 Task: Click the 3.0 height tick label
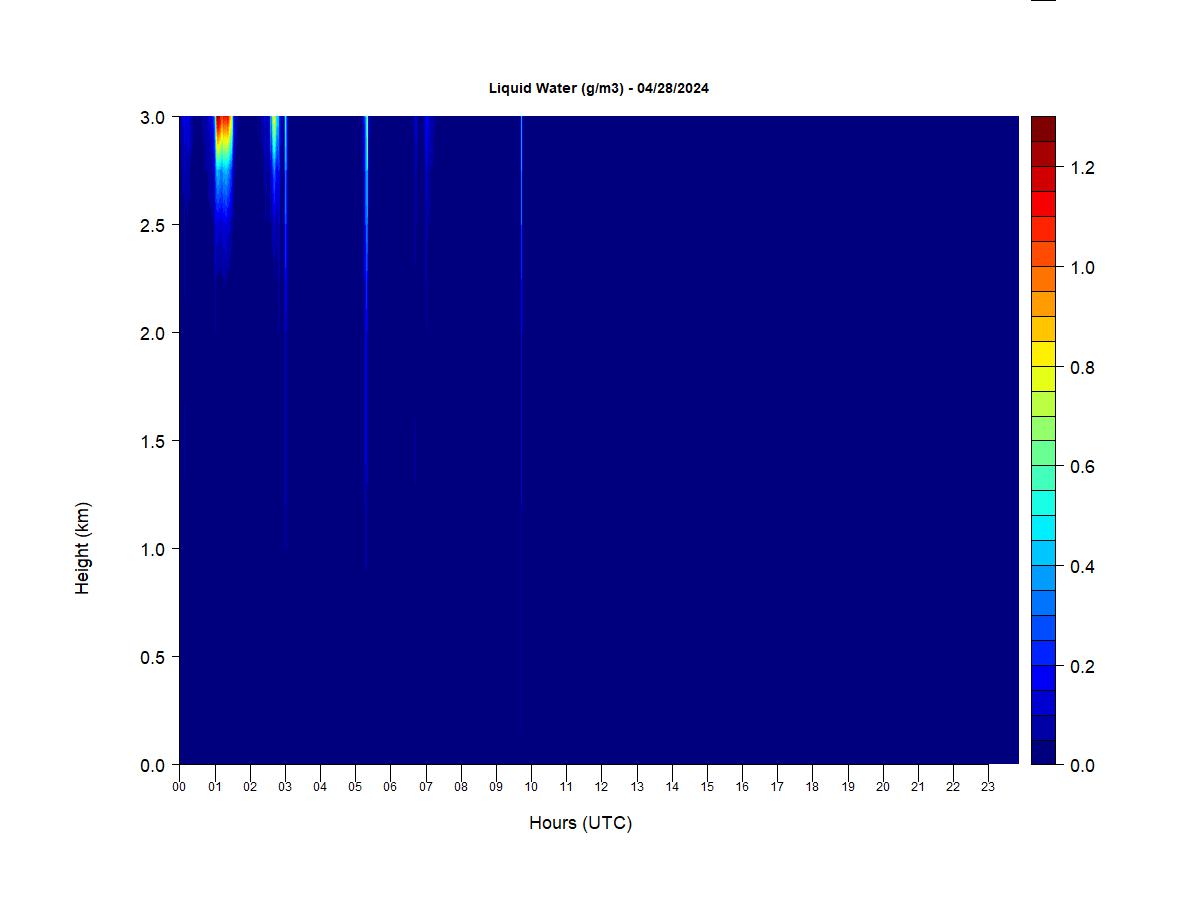[153, 117]
